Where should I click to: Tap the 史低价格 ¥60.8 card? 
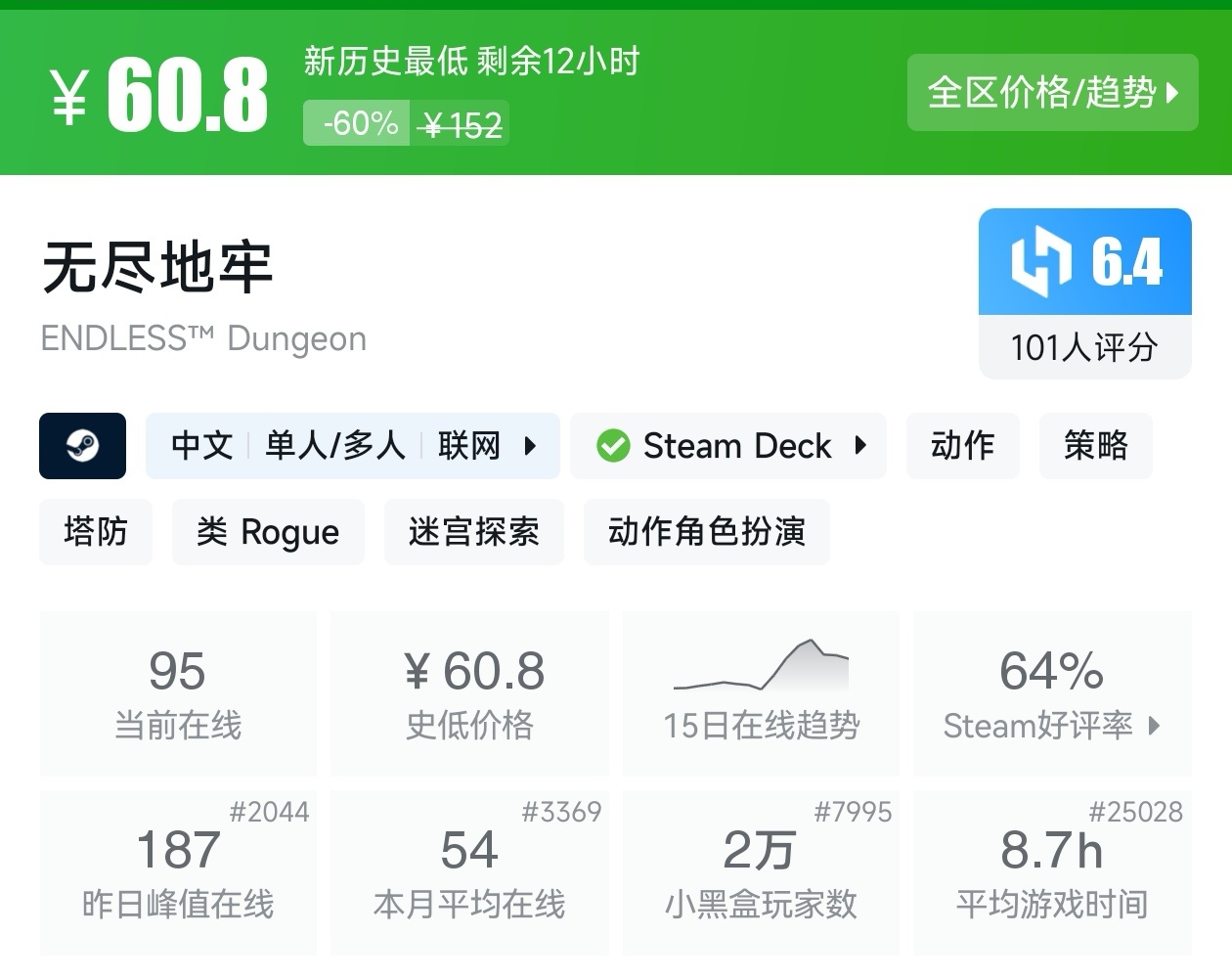click(x=469, y=693)
